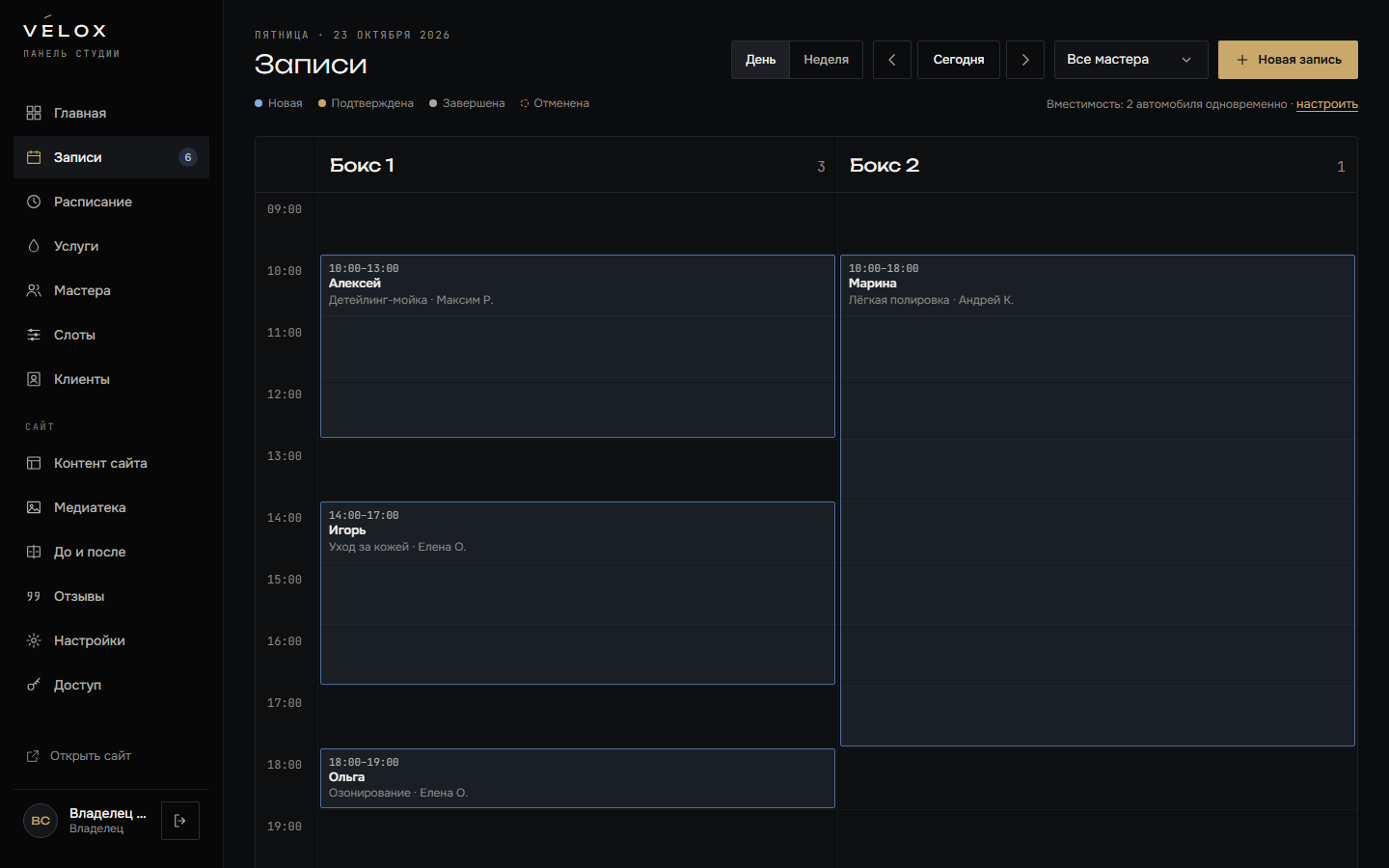Click the Новая запись button
This screenshot has width=1389, height=868.
click(x=1288, y=60)
